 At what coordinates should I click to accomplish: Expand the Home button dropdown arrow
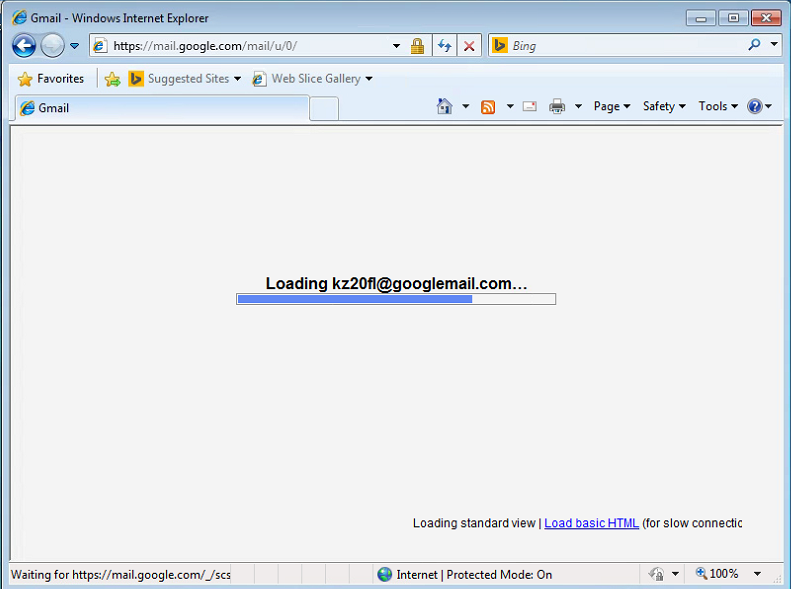click(x=466, y=106)
